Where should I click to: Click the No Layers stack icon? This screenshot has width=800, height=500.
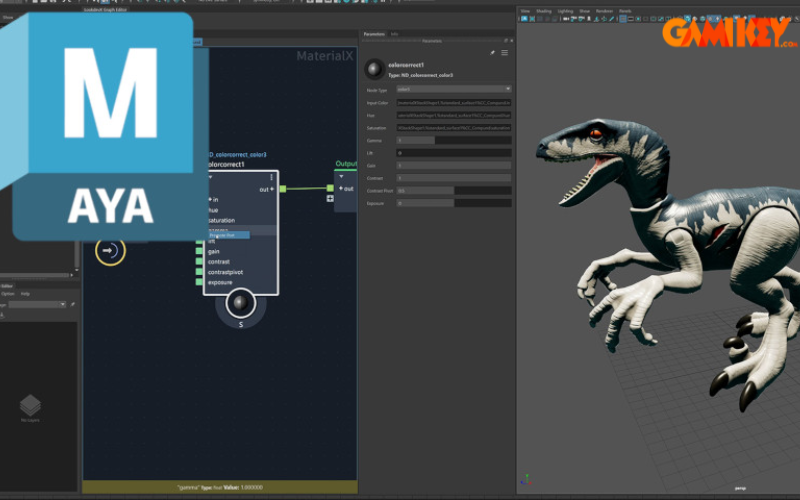click(30, 405)
